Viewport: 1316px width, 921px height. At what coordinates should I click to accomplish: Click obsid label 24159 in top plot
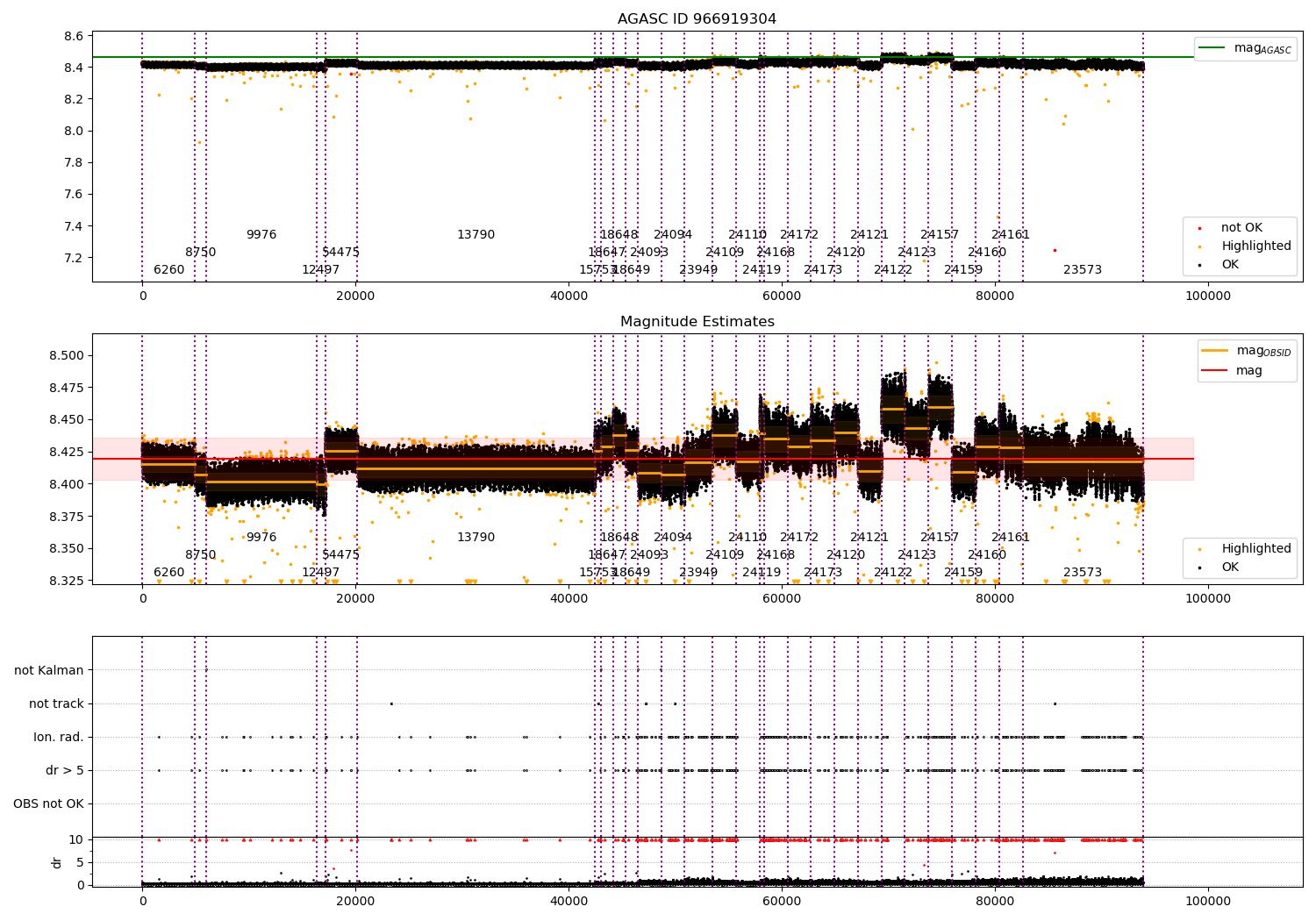click(x=963, y=270)
